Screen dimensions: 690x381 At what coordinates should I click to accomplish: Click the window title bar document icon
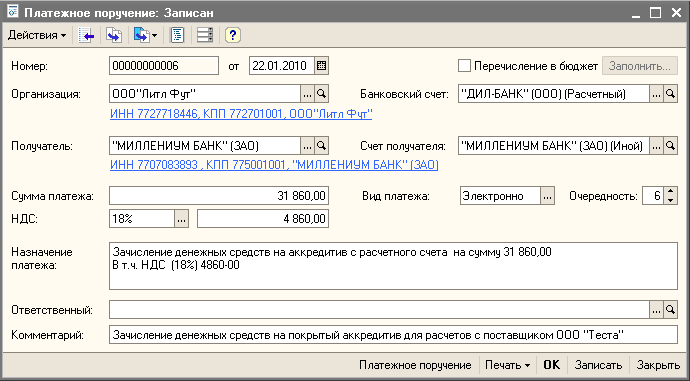(13, 12)
